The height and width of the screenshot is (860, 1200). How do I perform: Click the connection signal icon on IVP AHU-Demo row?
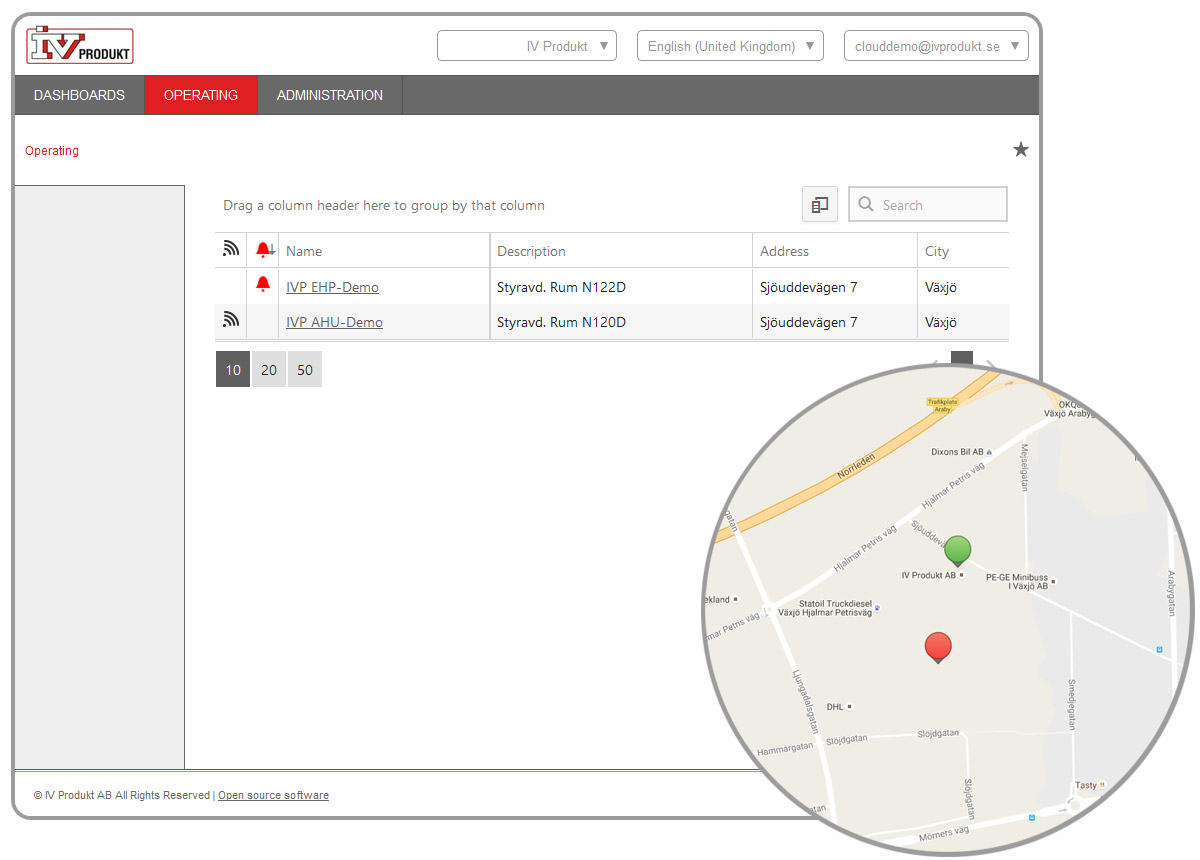coord(231,320)
